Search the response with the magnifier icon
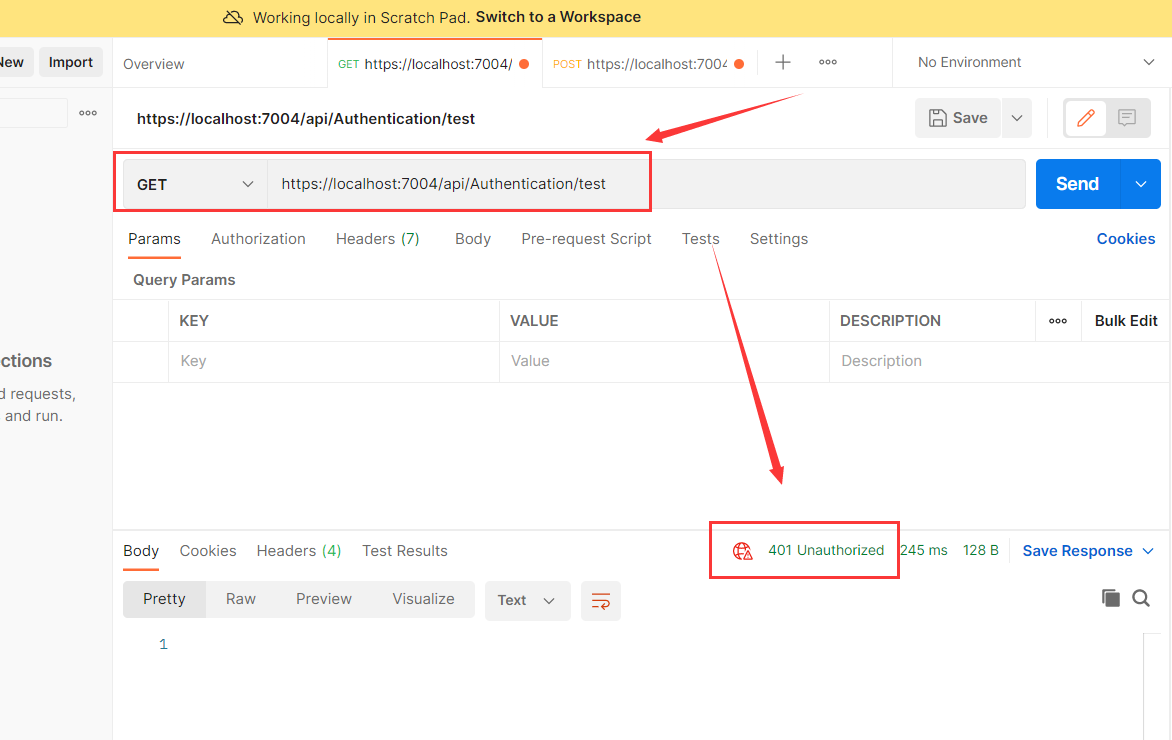 (x=1141, y=597)
